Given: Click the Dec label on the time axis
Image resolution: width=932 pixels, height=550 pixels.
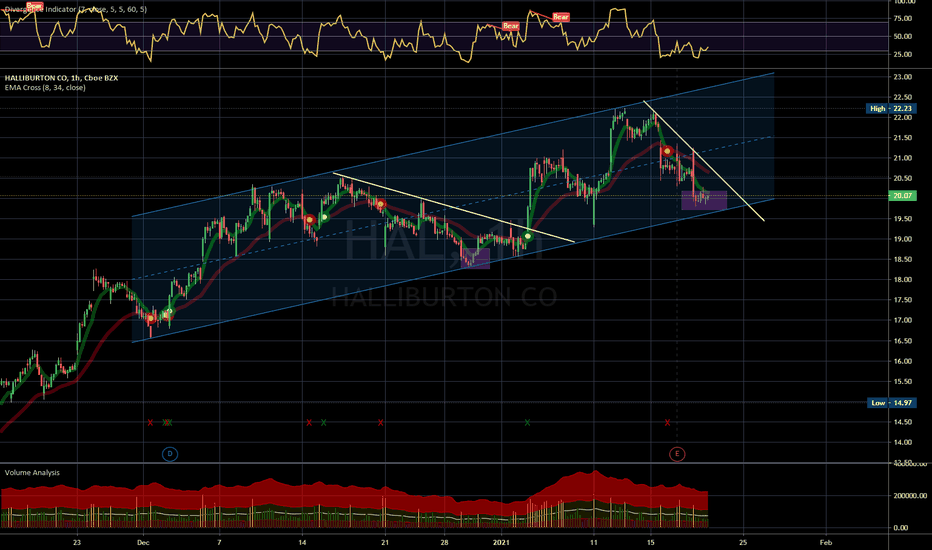Looking at the screenshot, I should (x=143, y=542).
